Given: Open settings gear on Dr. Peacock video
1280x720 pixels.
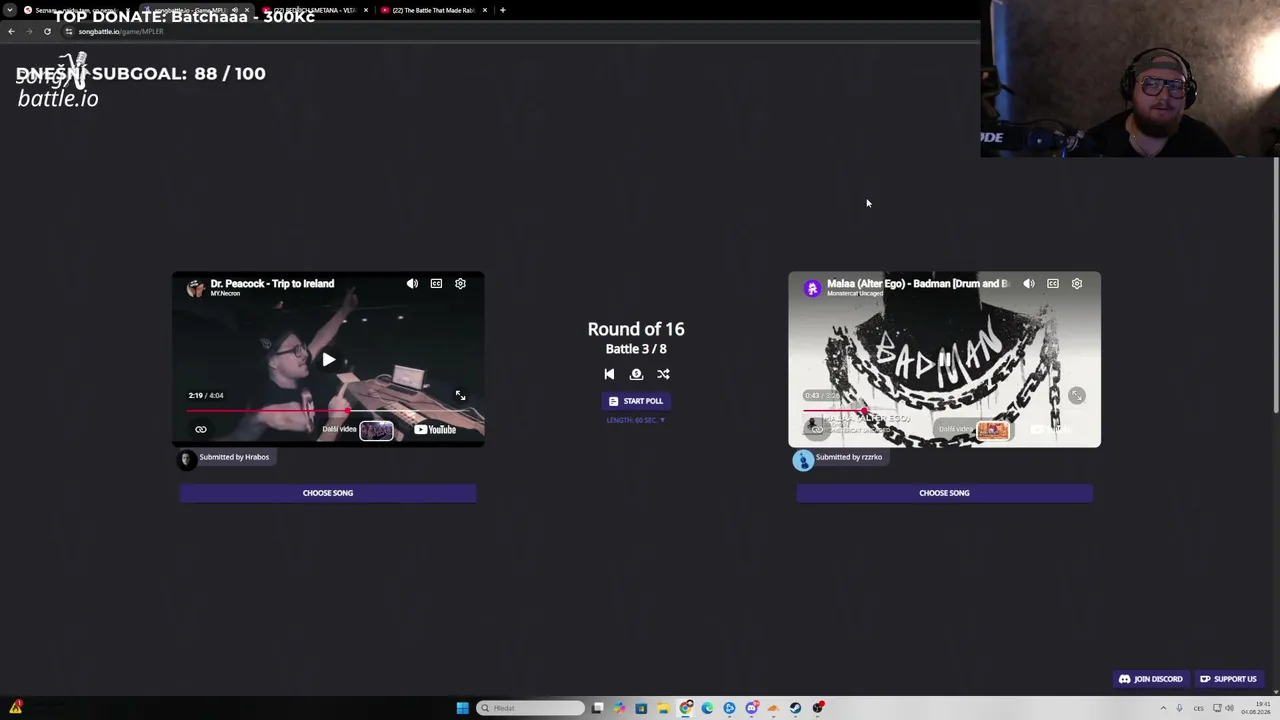Looking at the screenshot, I should point(460,284).
